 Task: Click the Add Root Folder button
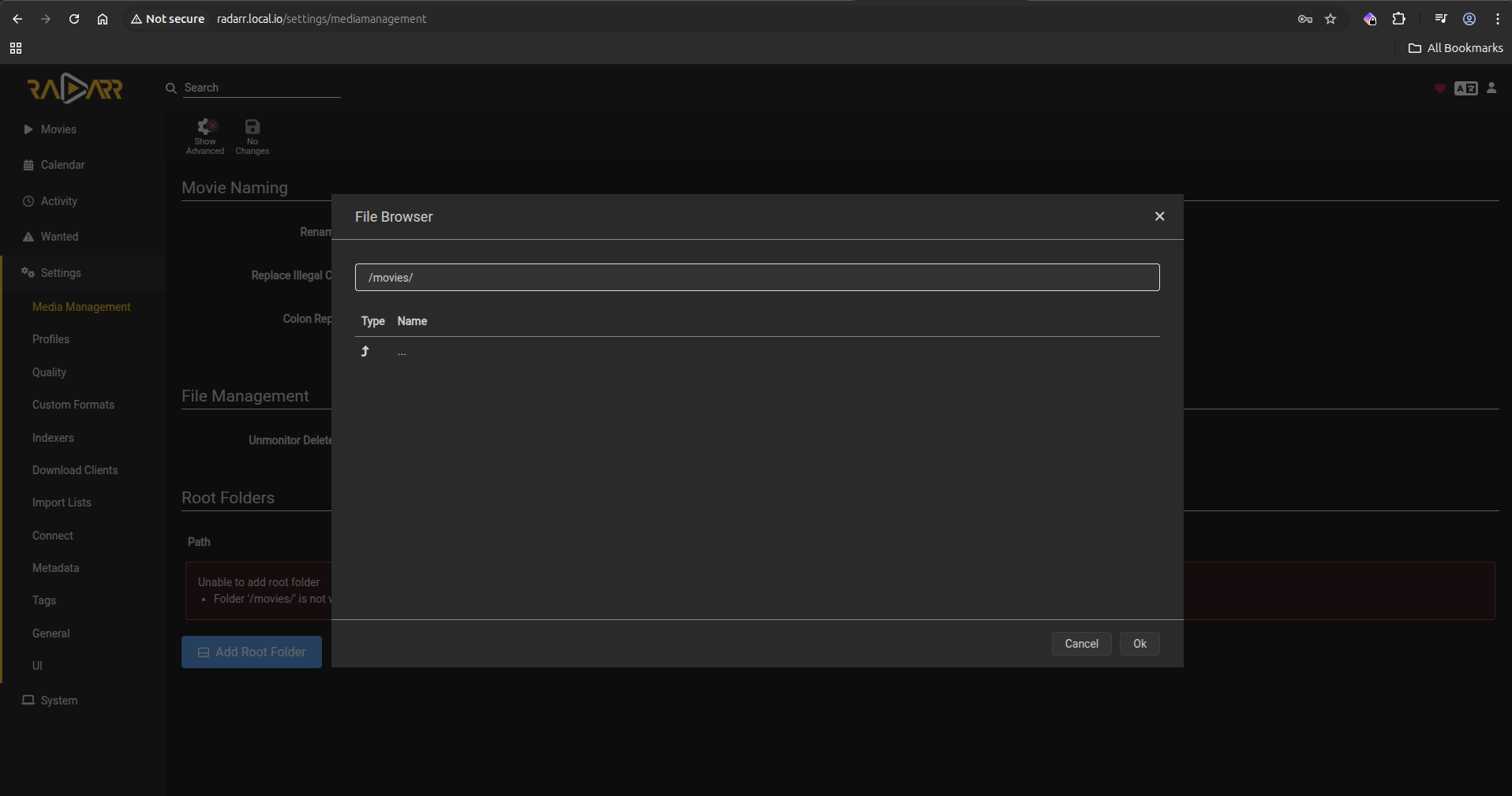point(252,652)
